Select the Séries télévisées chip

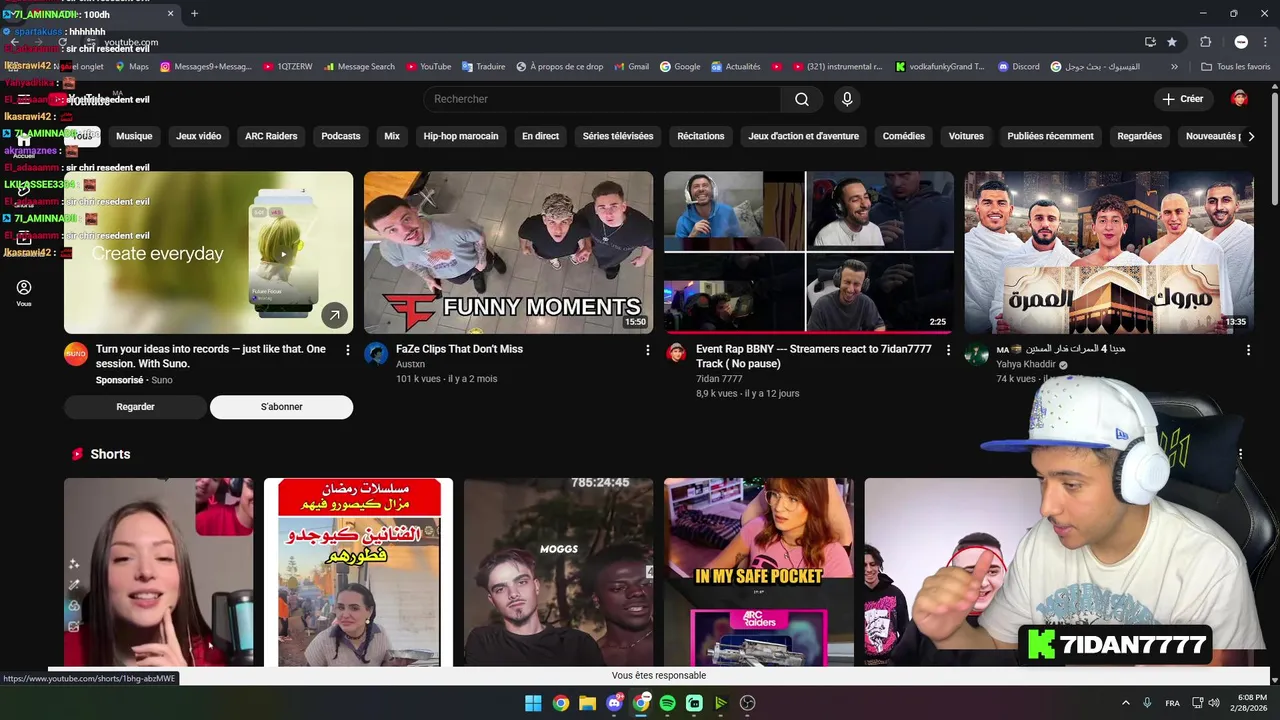click(x=618, y=136)
